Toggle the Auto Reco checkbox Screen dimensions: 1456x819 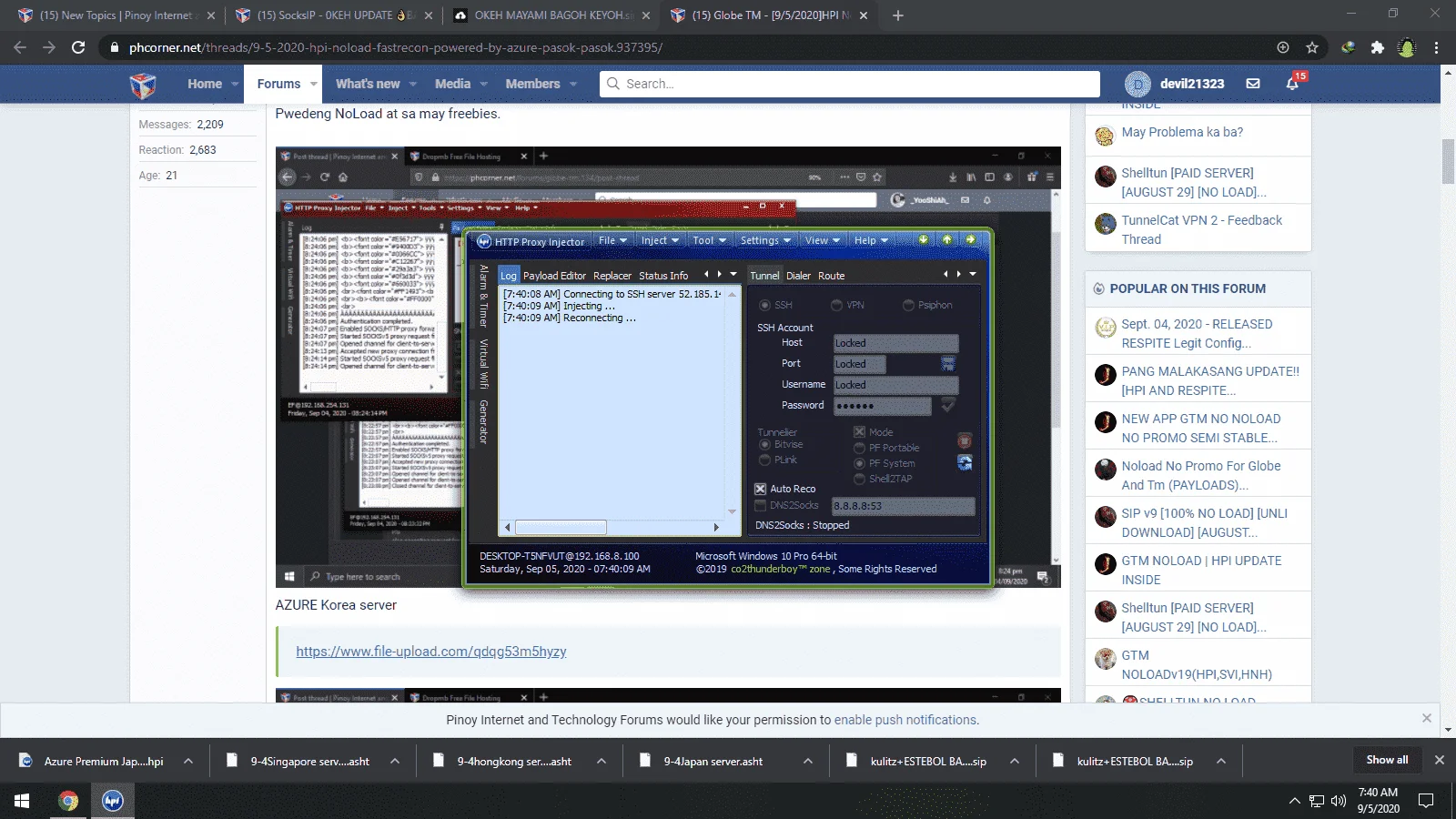(761, 489)
